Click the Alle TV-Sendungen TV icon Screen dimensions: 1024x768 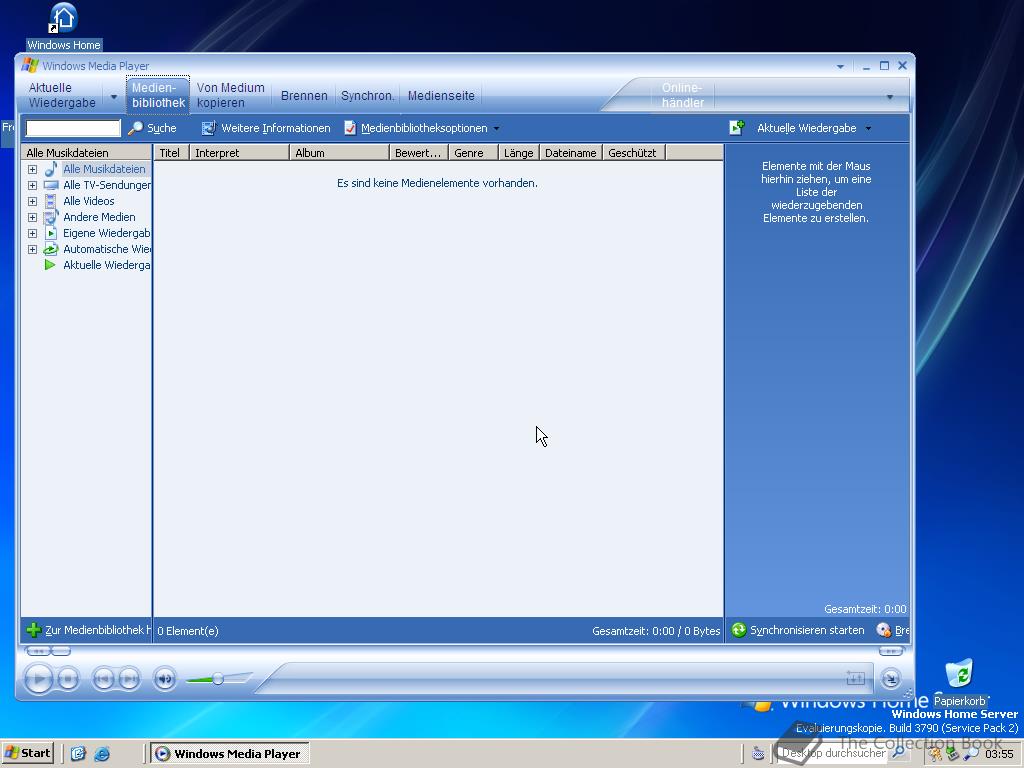51,185
